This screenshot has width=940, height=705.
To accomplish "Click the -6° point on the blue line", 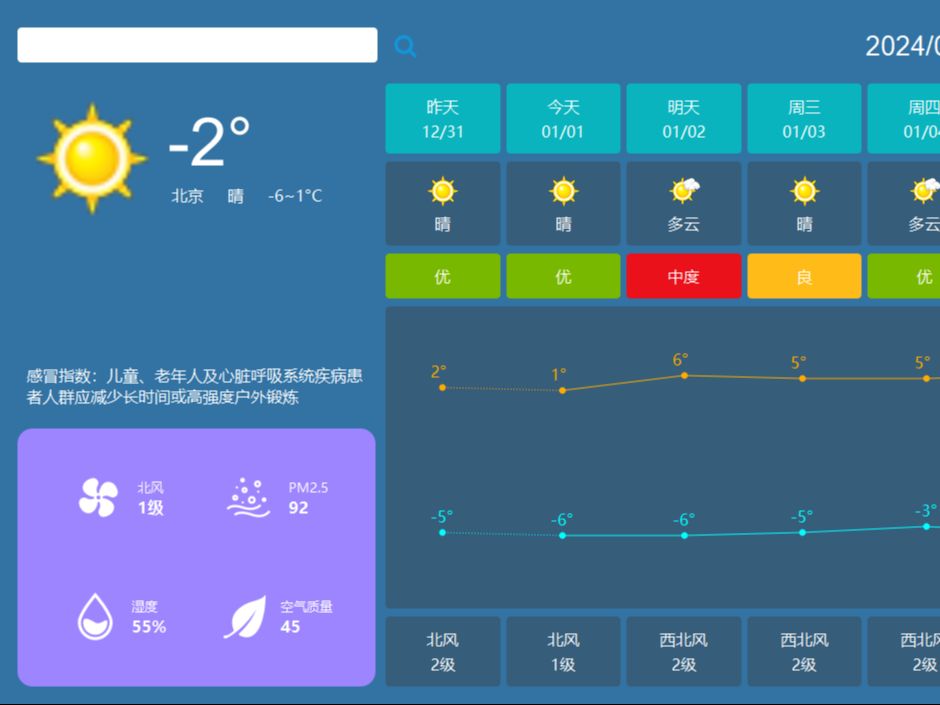I will click(x=563, y=536).
